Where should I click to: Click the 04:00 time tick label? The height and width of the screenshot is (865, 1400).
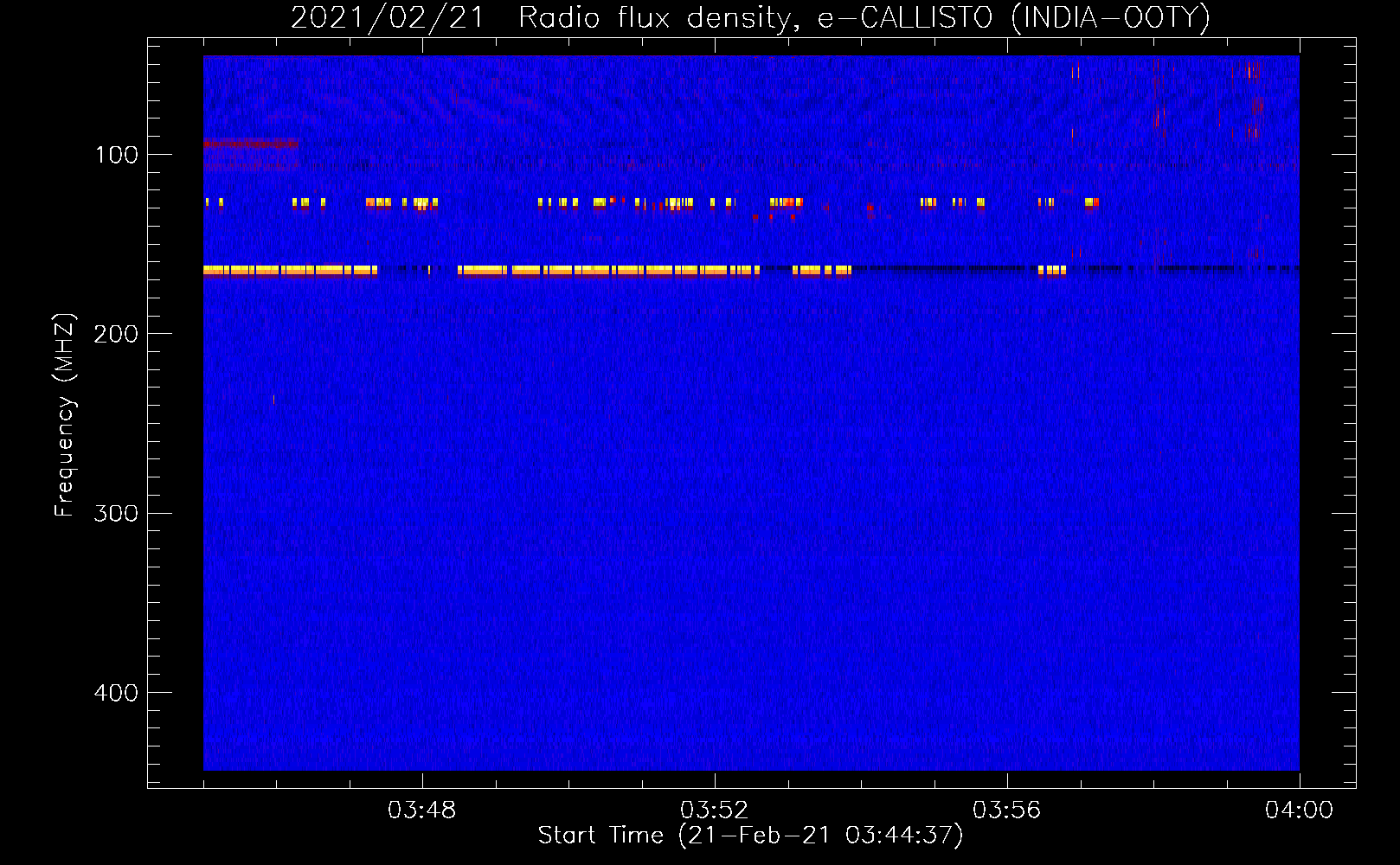(1300, 811)
